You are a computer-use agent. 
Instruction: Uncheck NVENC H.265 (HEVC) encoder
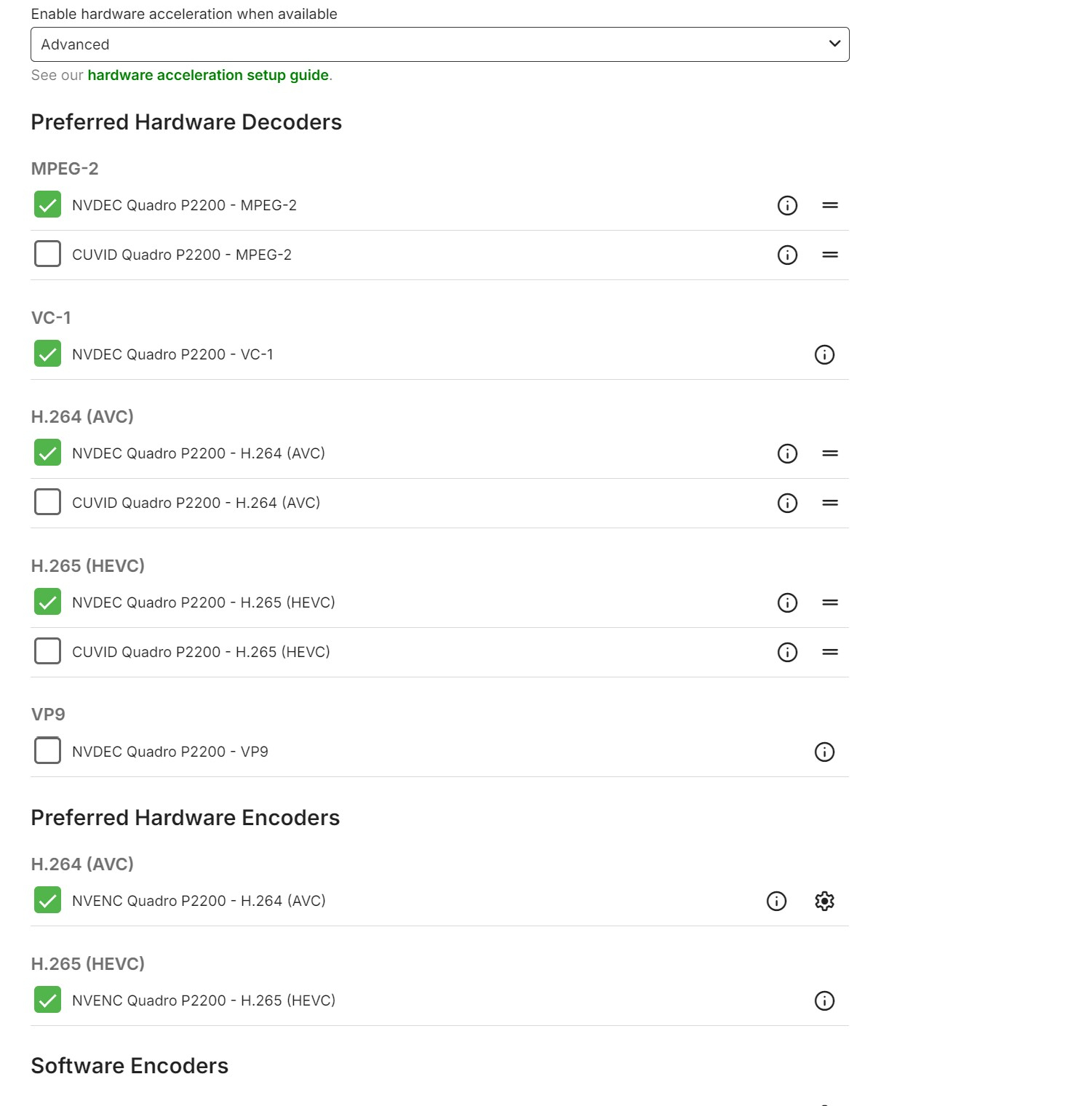[48, 1000]
